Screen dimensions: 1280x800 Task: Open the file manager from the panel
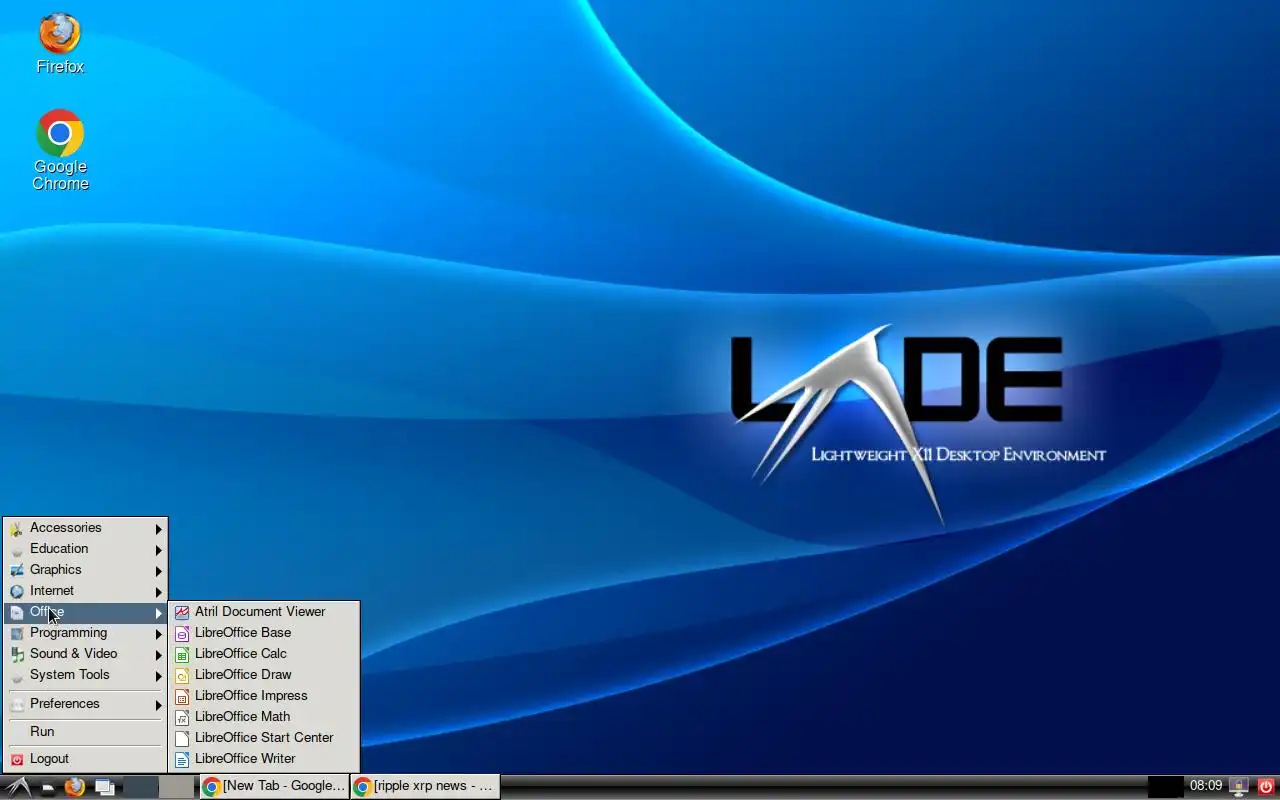click(47, 787)
